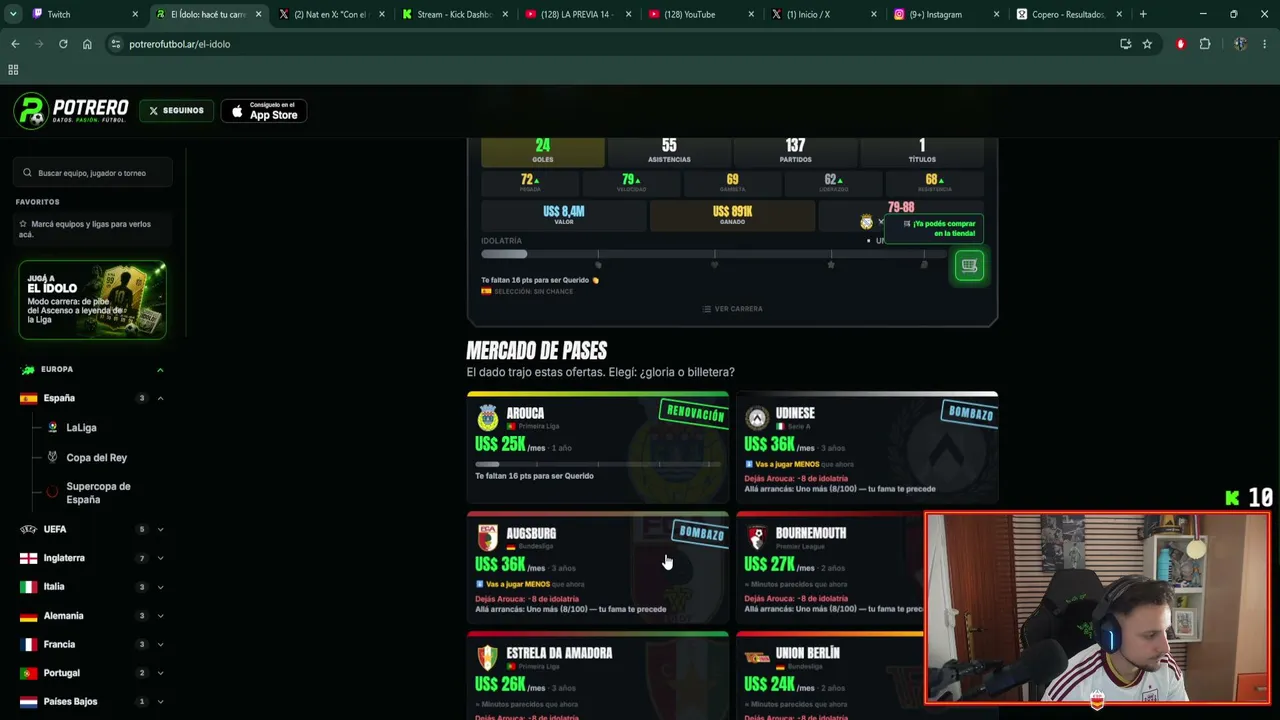Click the Bournemouth club crest
The width and height of the screenshot is (1280, 720).
(x=757, y=538)
